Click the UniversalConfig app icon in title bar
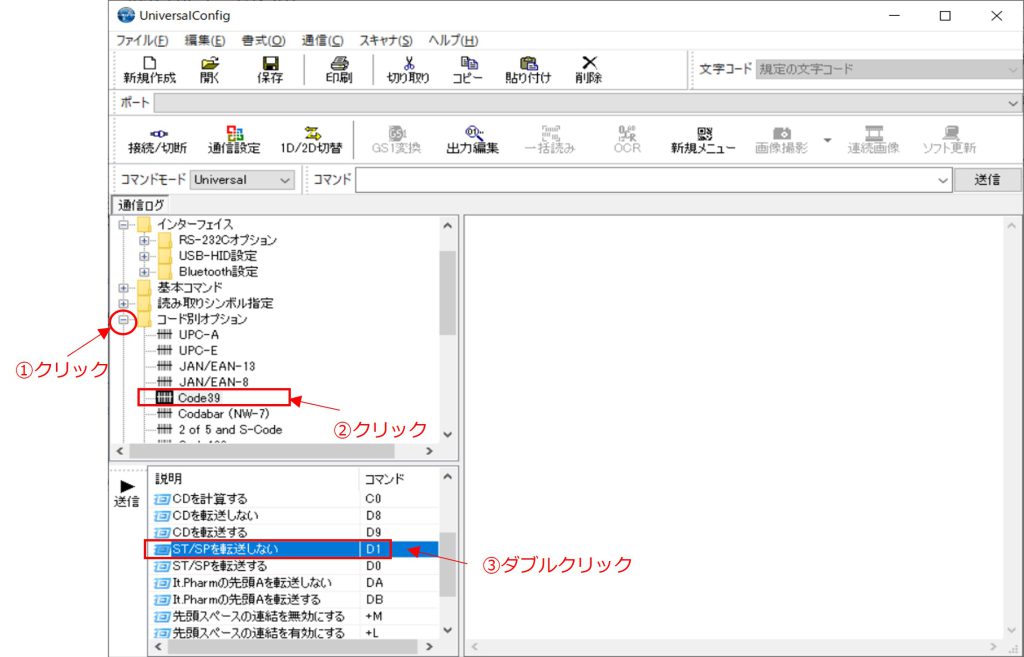Image resolution: width=1024 pixels, height=657 pixels. (125, 15)
